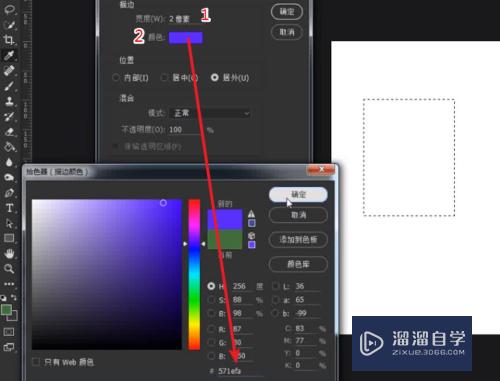Enable the Only Web Colors checkbox
The image size is (500, 381).
[x=36, y=362]
